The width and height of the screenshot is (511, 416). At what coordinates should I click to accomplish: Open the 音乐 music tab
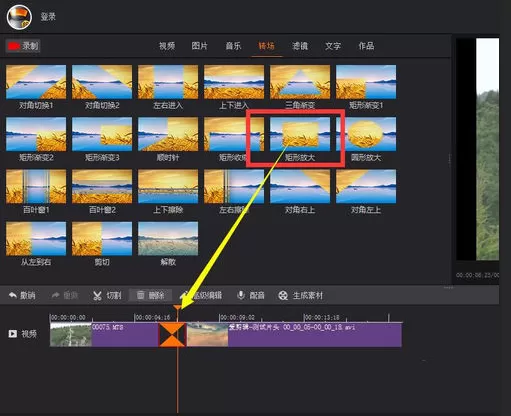pos(233,46)
